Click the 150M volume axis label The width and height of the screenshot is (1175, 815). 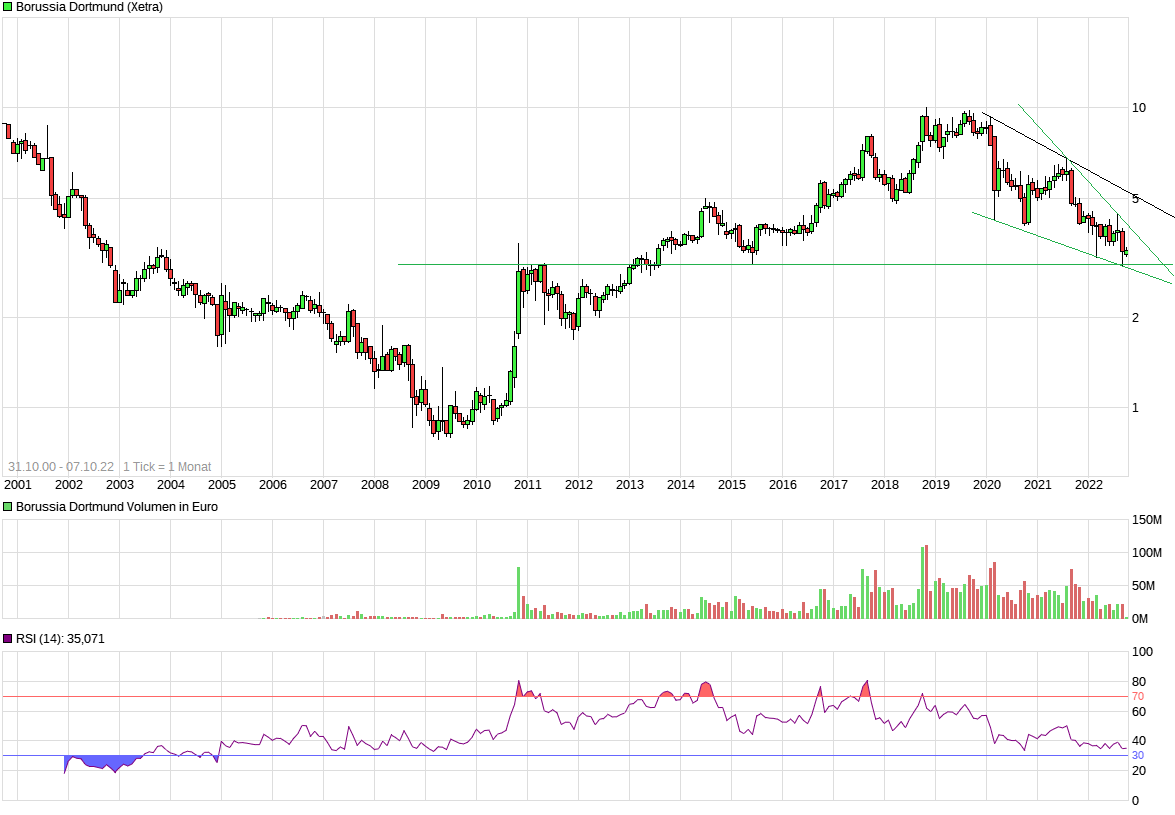point(1146,520)
